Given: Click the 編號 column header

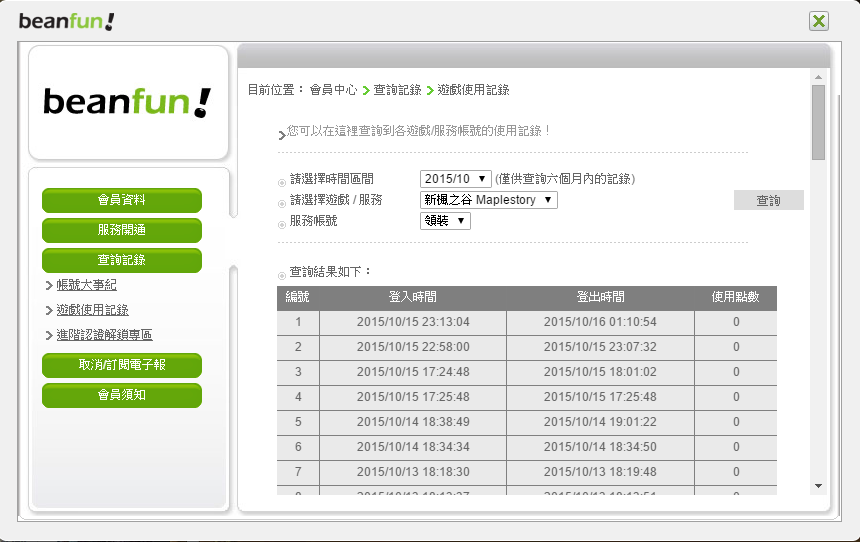Looking at the screenshot, I should 298,297.
